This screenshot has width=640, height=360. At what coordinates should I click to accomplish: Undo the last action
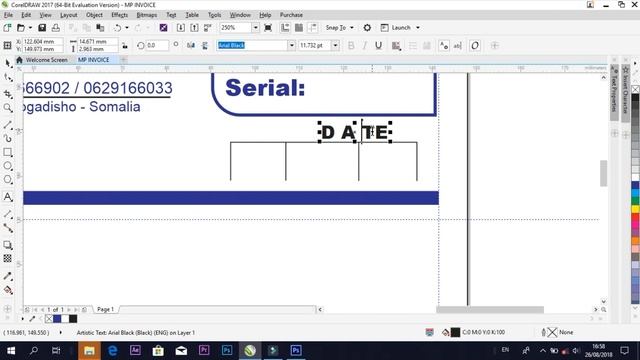118,28
